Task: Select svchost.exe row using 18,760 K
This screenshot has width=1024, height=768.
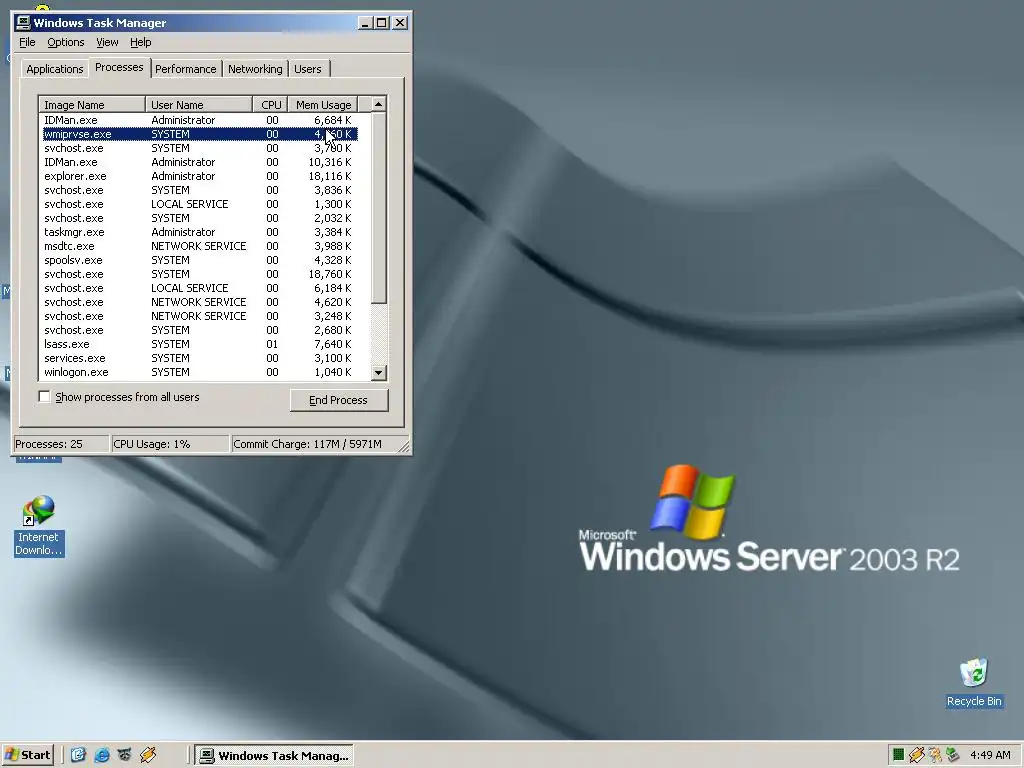Action: [x=198, y=274]
